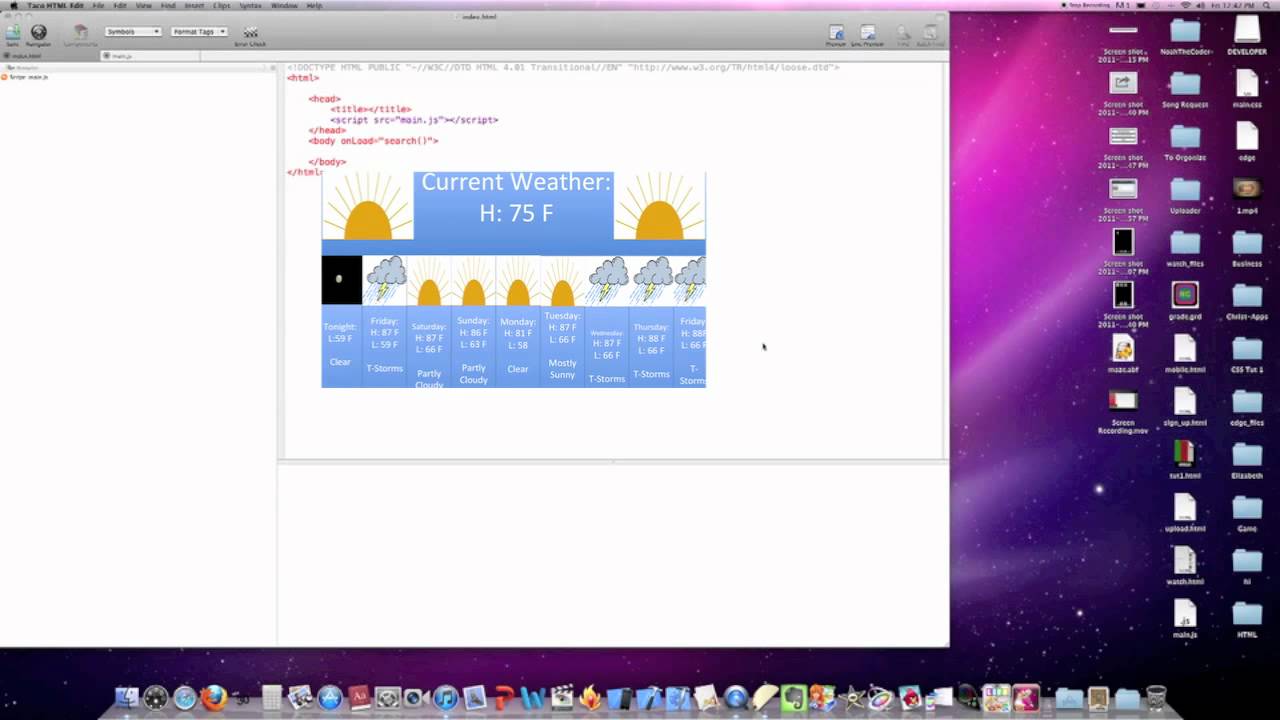The image size is (1280, 720).
Task: Select the sign_up.html file on desktop
Action: tap(1185, 406)
